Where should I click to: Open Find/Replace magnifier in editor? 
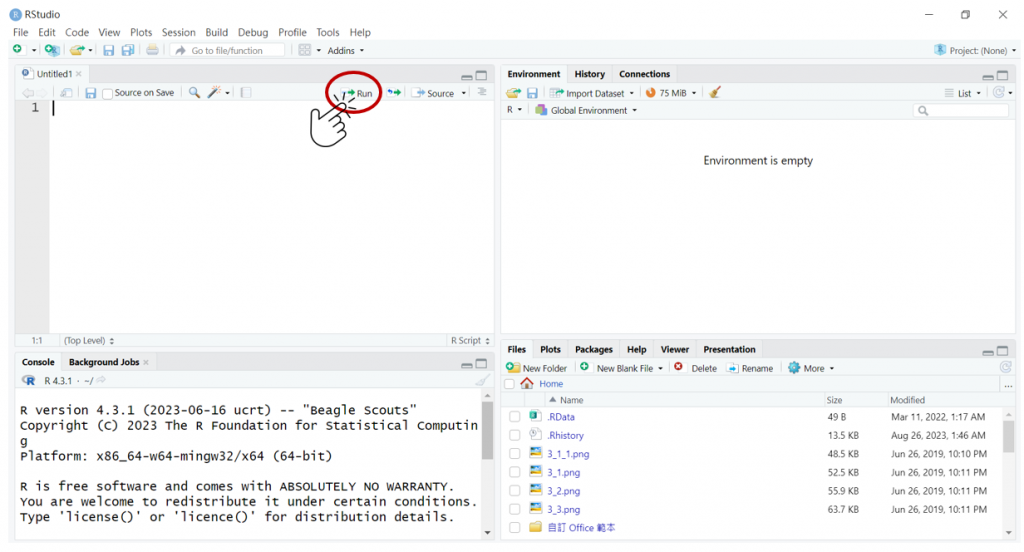click(194, 93)
